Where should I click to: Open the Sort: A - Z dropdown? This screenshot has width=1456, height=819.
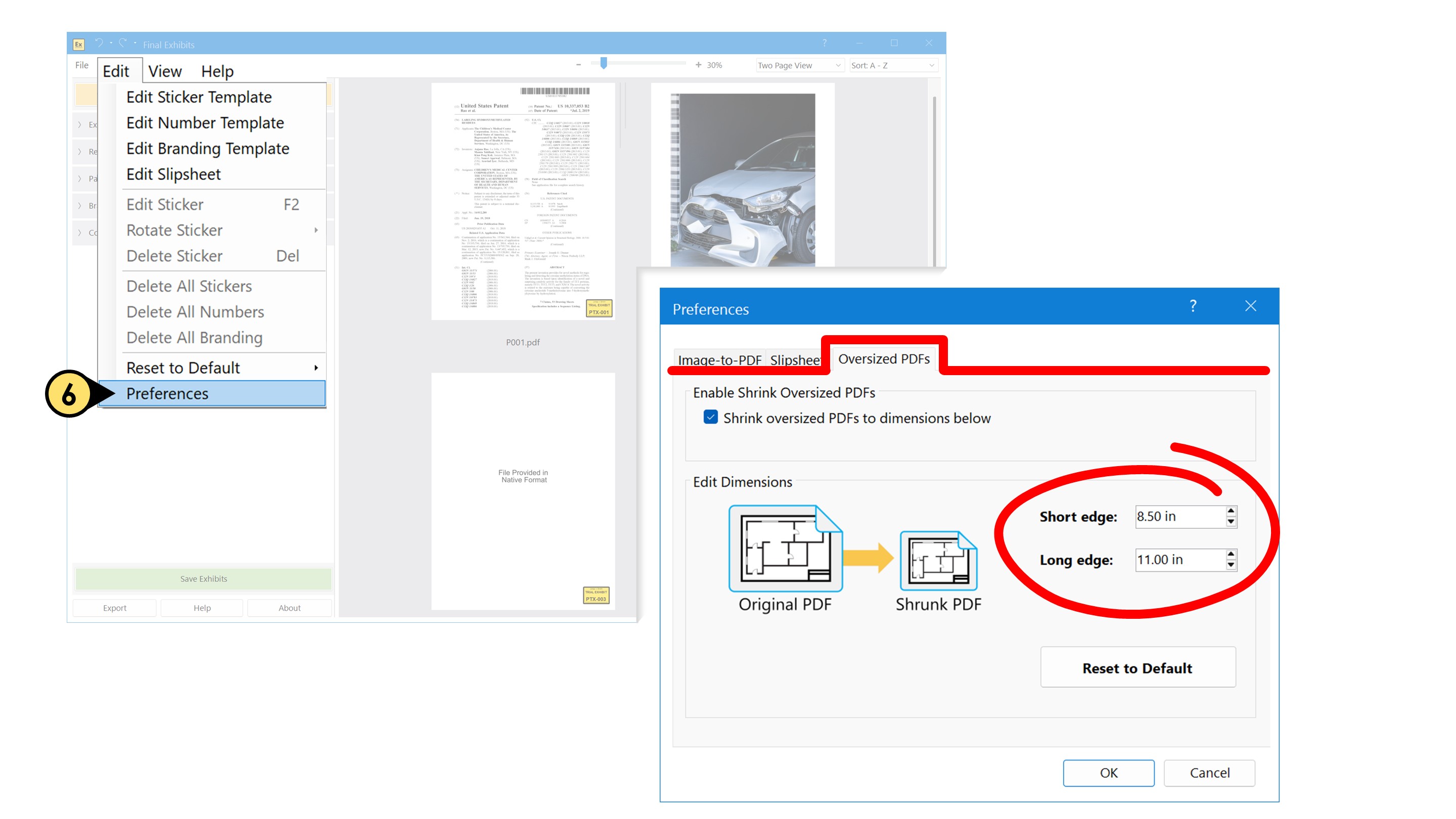pyautogui.click(x=893, y=65)
